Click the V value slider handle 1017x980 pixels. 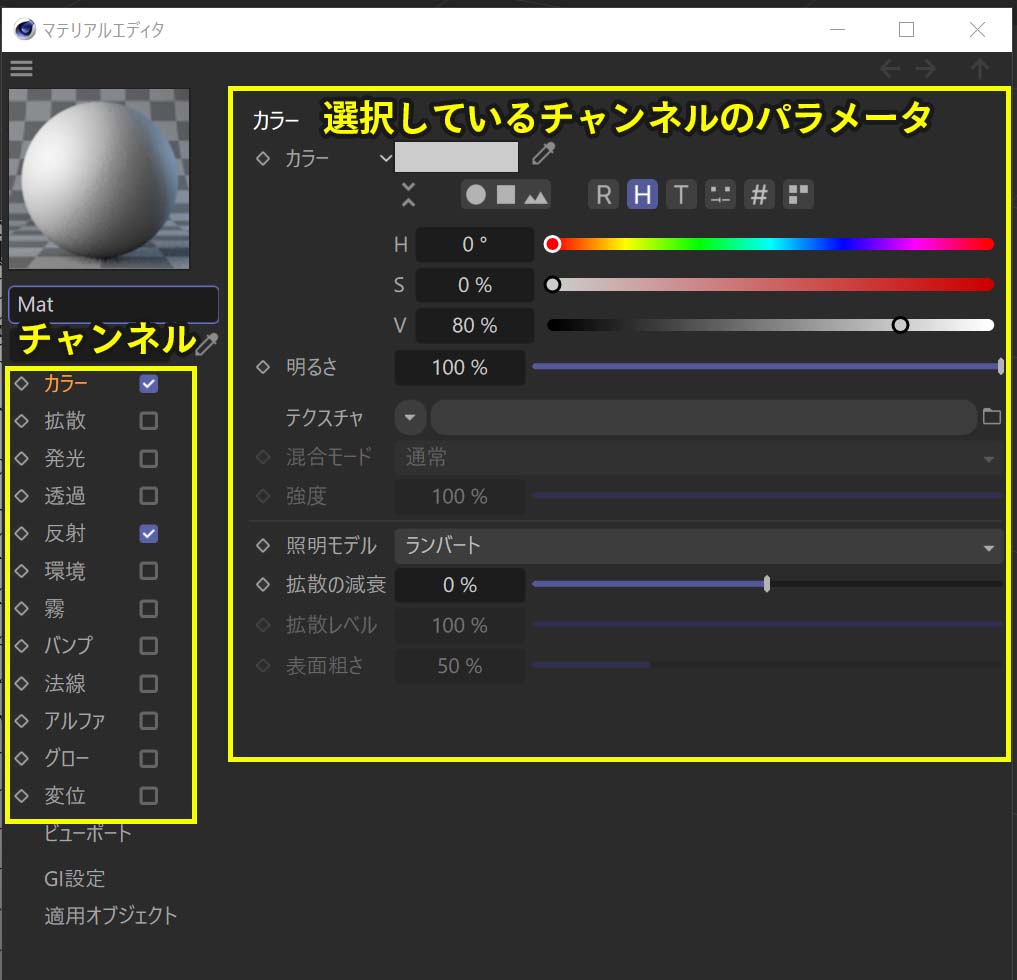point(900,325)
